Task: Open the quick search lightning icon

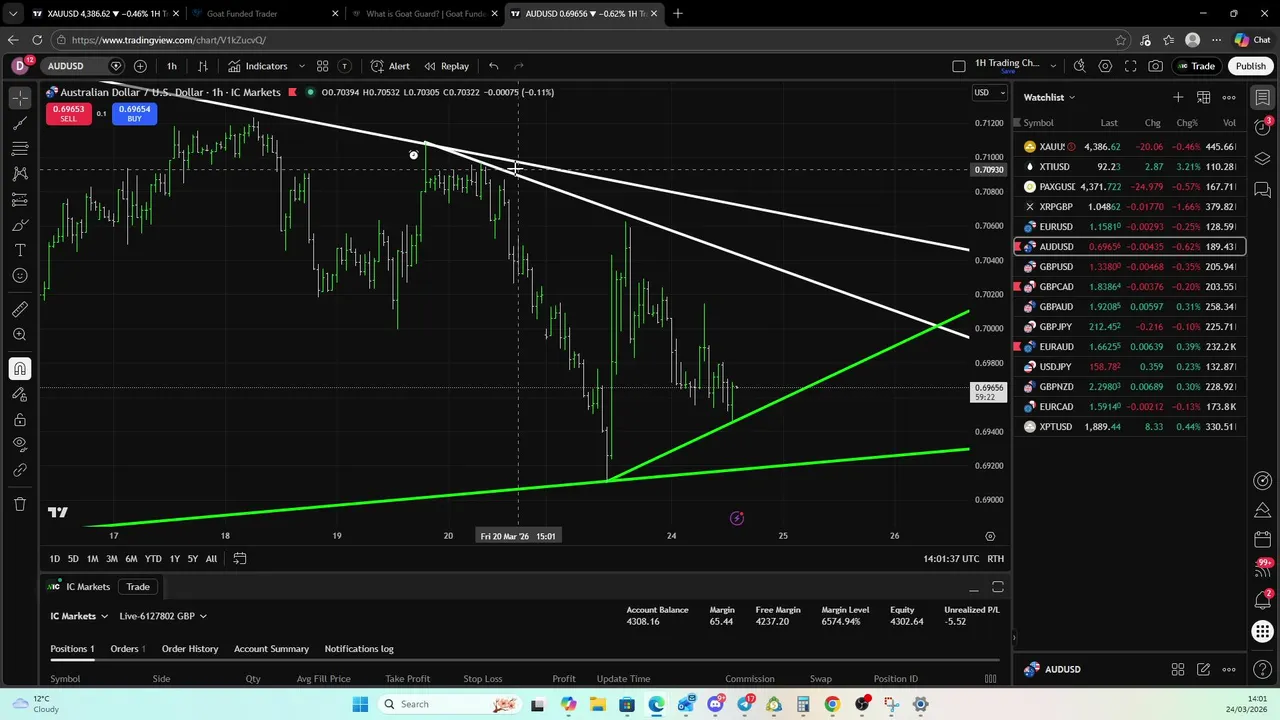Action: coord(1079,66)
